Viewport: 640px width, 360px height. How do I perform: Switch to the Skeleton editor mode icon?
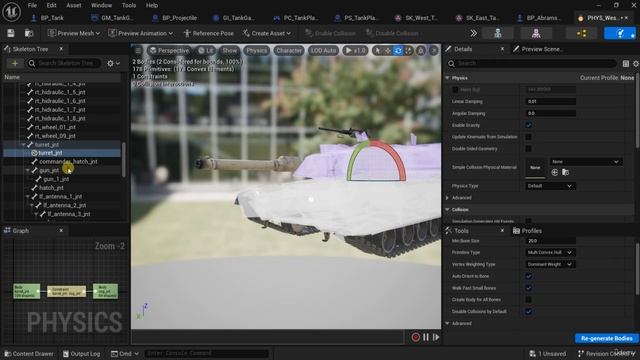click(498, 33)
